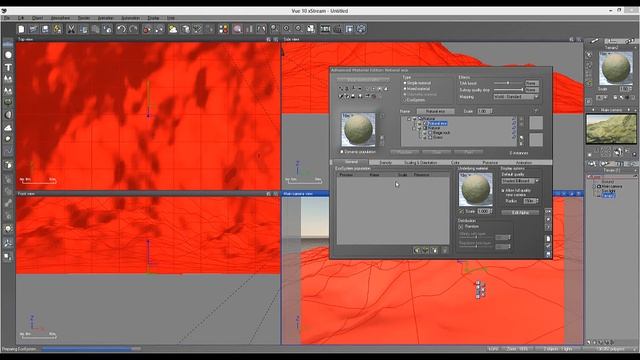The image size is (640, 360).
Task: Select Sun light in layers list
Action: [609, 191]
